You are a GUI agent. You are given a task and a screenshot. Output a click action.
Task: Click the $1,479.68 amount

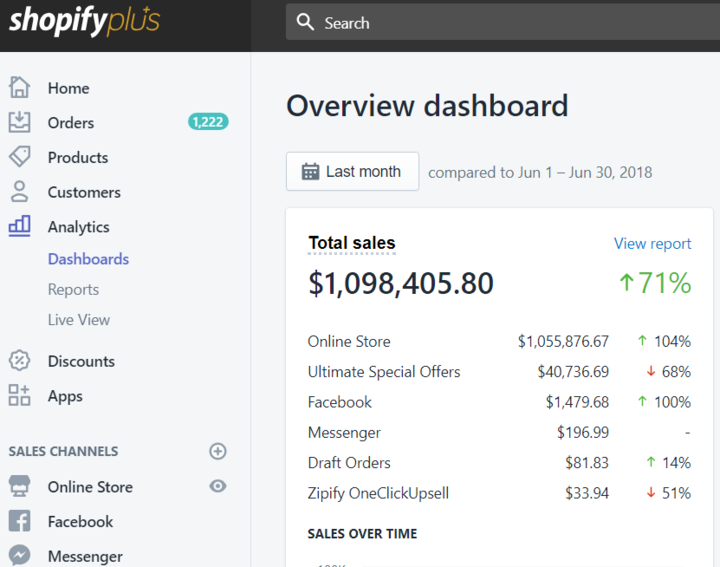click(x=577, y=402)
